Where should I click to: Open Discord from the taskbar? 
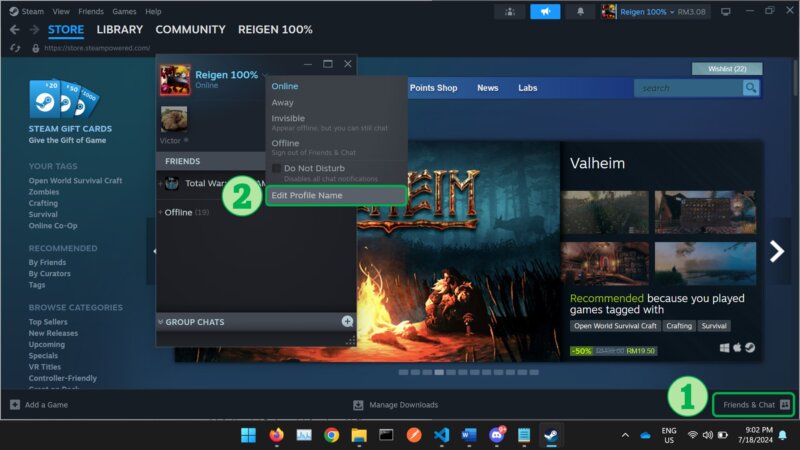pyautogui.click(x=496, y=435)
